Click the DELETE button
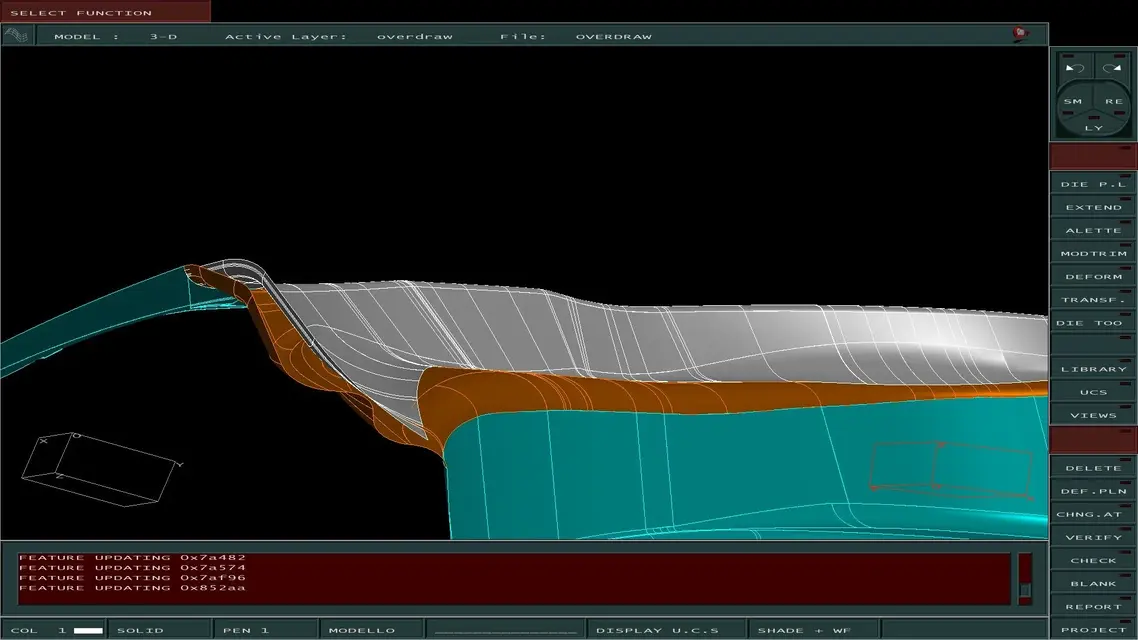This screenshot has width=1138, height=640. (x=1093, y=468)
